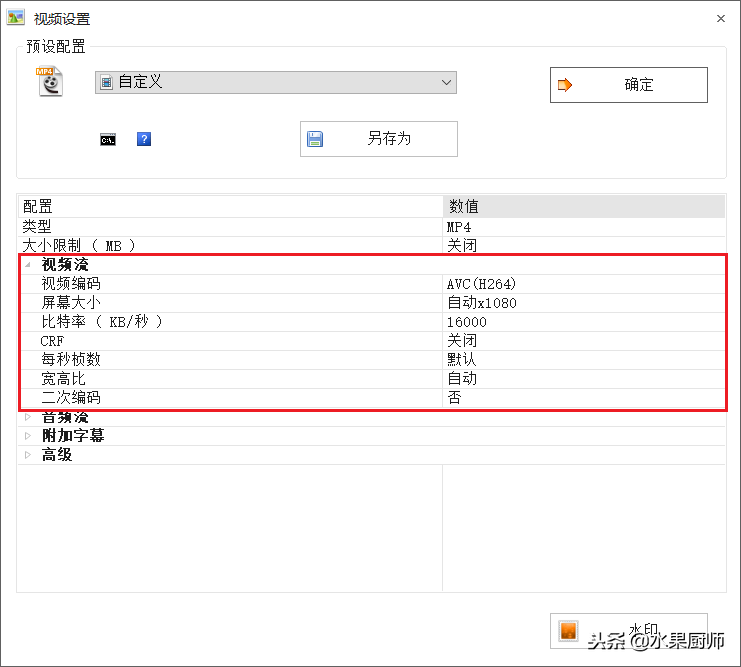741x667 pixels.
Task: Click the orange watermark icon
Action: tap(568, 631)
